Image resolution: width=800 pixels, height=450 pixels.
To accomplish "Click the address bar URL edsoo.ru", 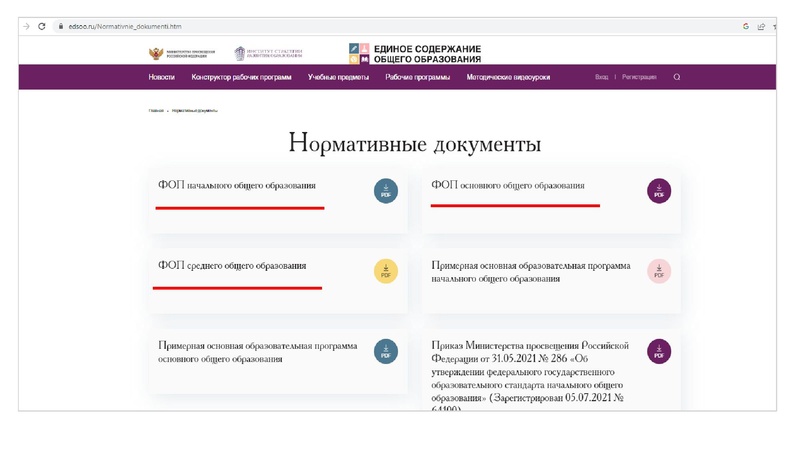I will pos(125,26).
